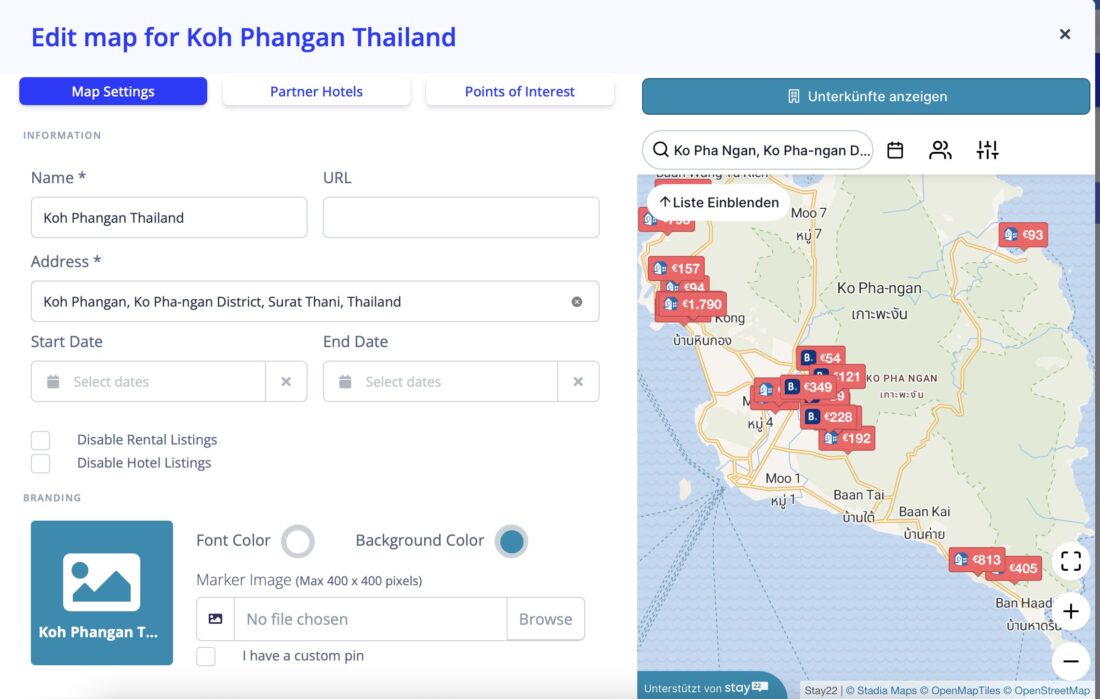Zoom out on the map
1100x699 pixels.
1071,661
